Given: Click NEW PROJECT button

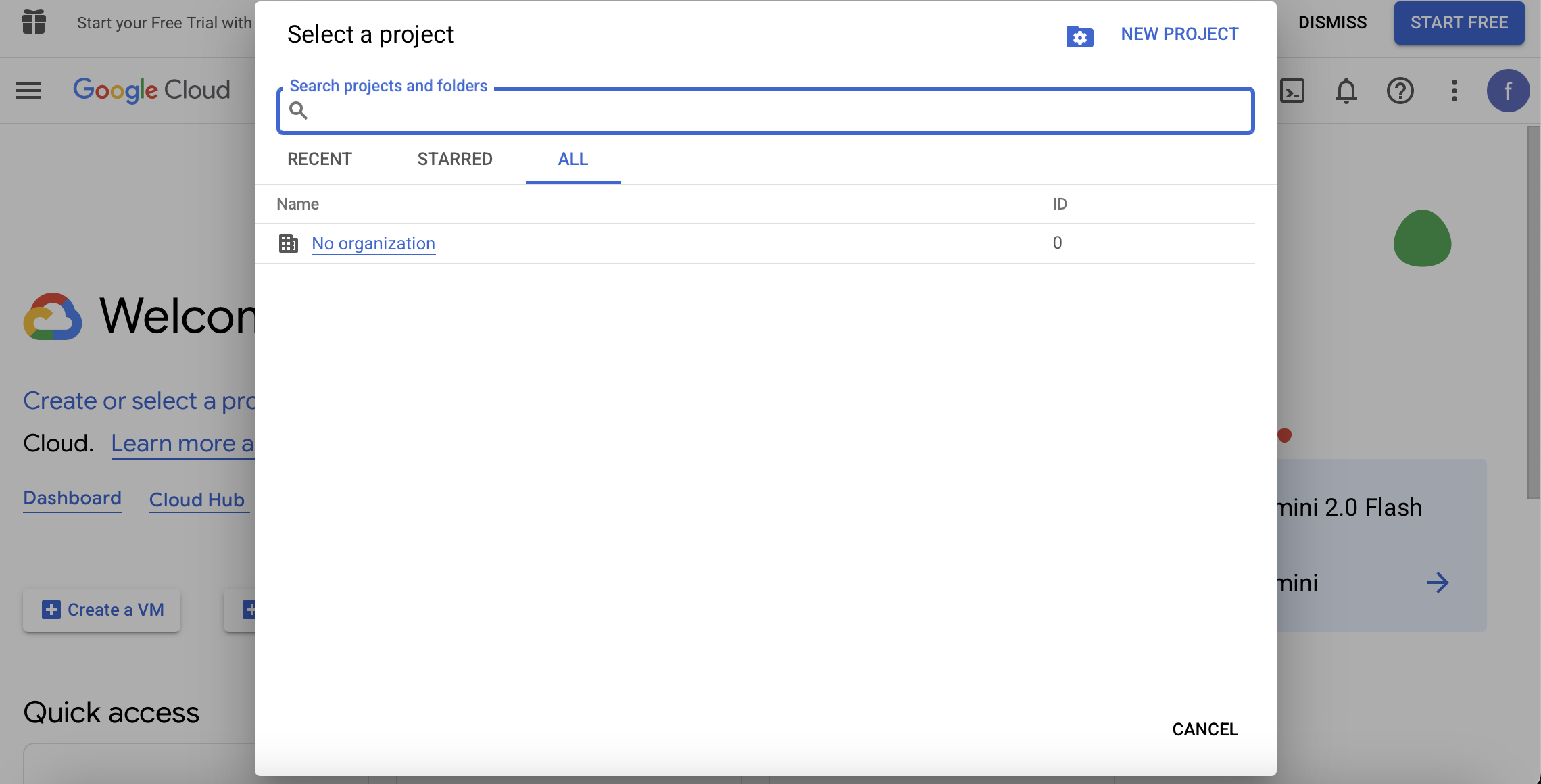Looking at the screenshot, I should click(1179, 34).
